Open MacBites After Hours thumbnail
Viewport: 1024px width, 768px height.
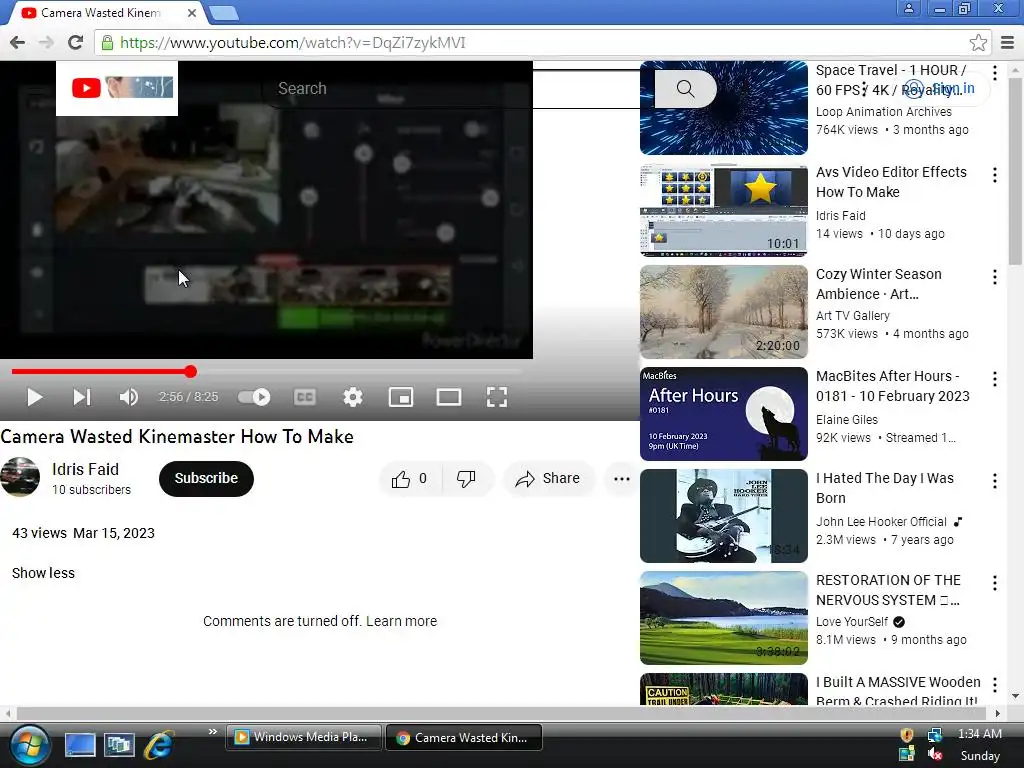point(724,414)
